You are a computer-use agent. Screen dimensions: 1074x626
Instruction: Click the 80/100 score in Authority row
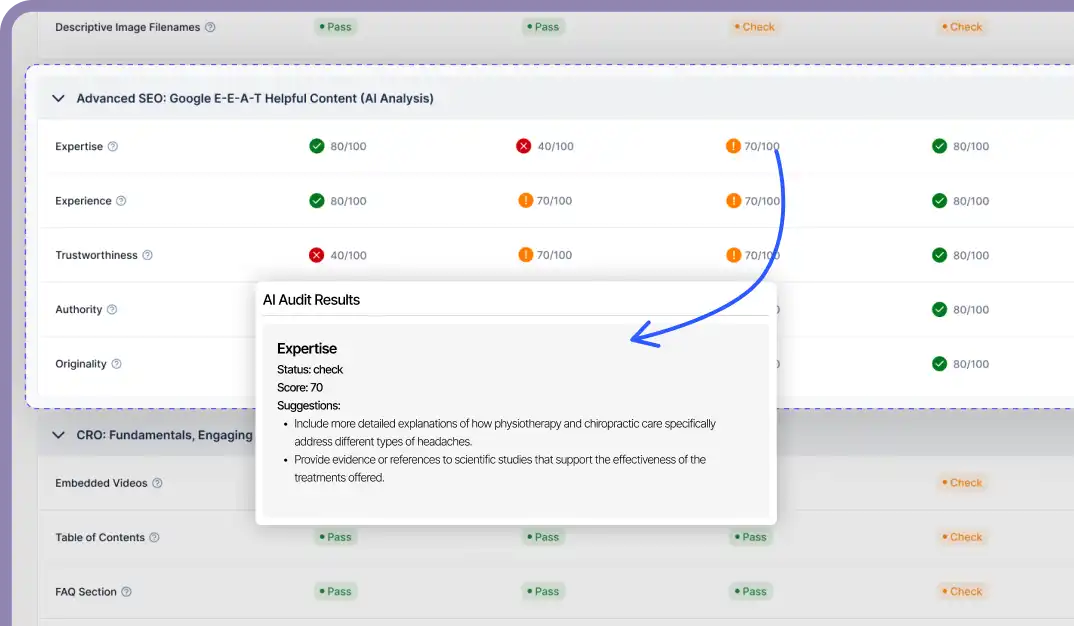pyautogui.click(x=971, y=310)
